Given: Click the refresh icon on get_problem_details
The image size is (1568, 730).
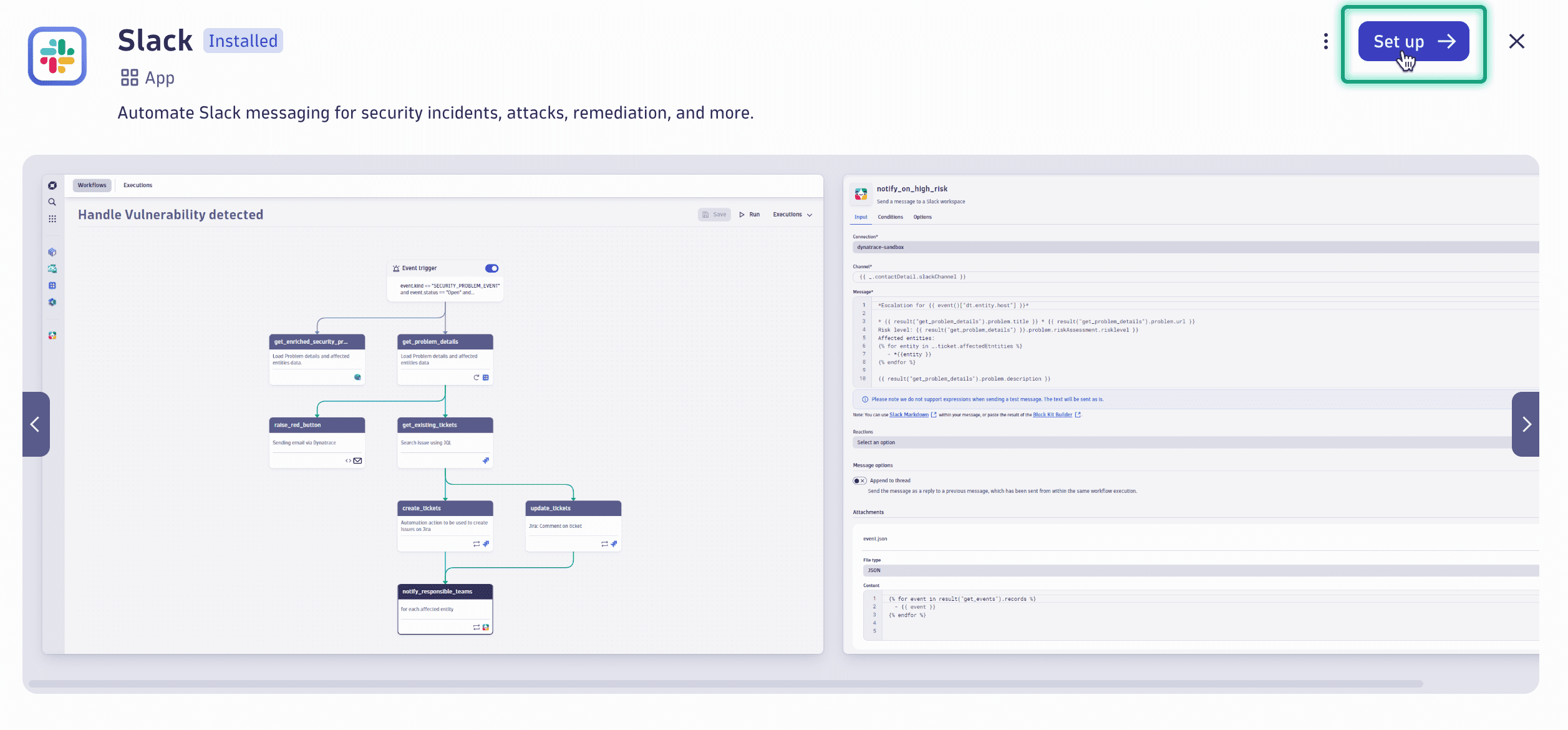Looking at the screenshot, I should pyautogui.click(x=477, y=377).
